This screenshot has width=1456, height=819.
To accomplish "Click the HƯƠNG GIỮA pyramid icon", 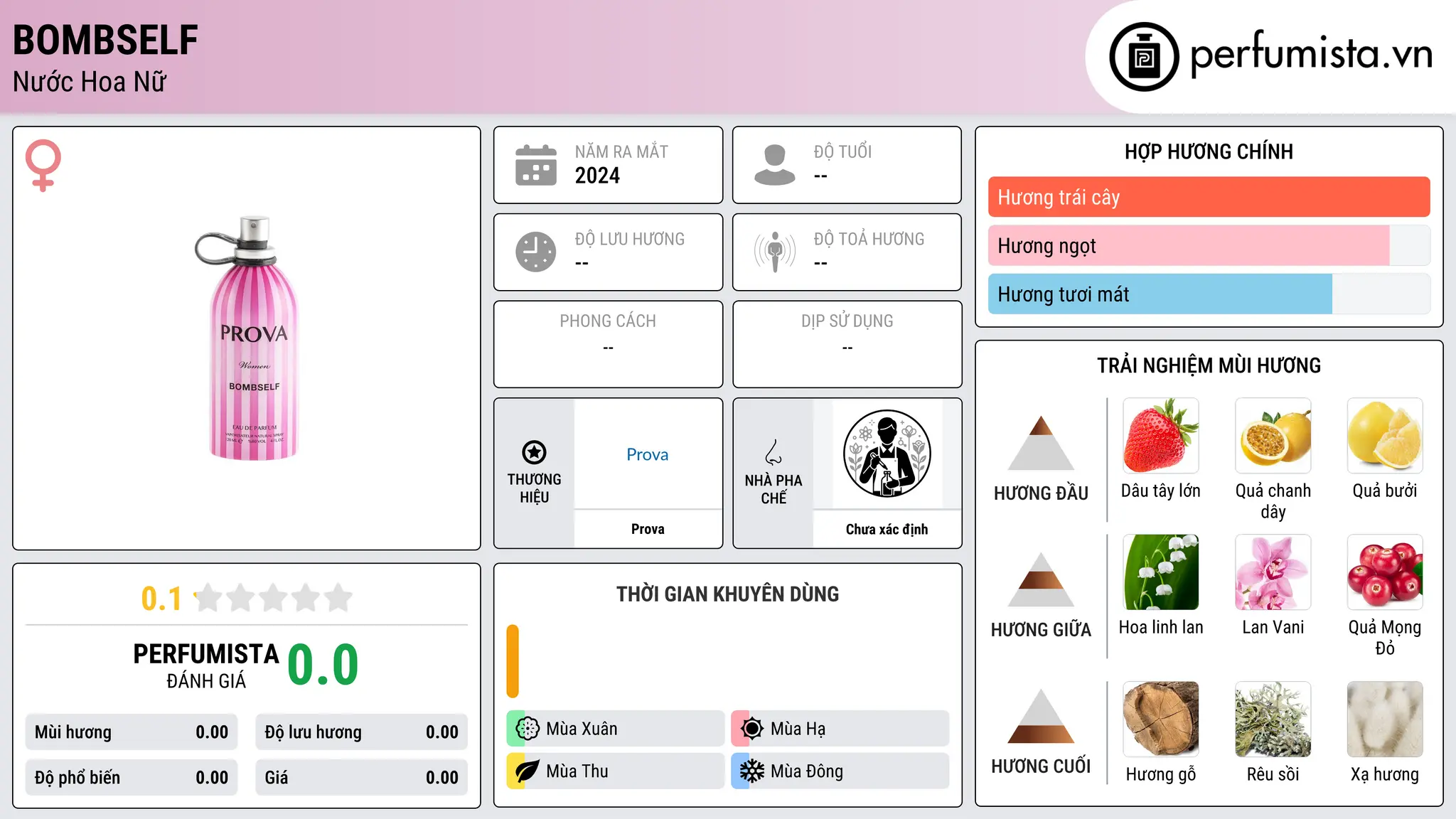I will coord(1041,579).
